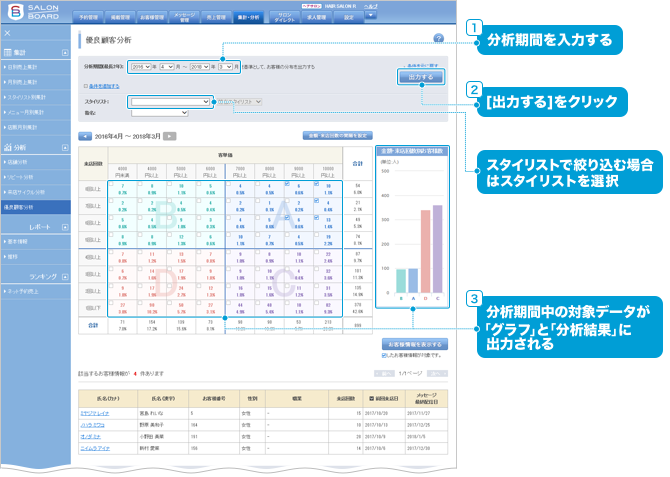Open the start month dropdown showing 4
The width and height of the screenshot is (670, 477).
click(x=167, y=67)
